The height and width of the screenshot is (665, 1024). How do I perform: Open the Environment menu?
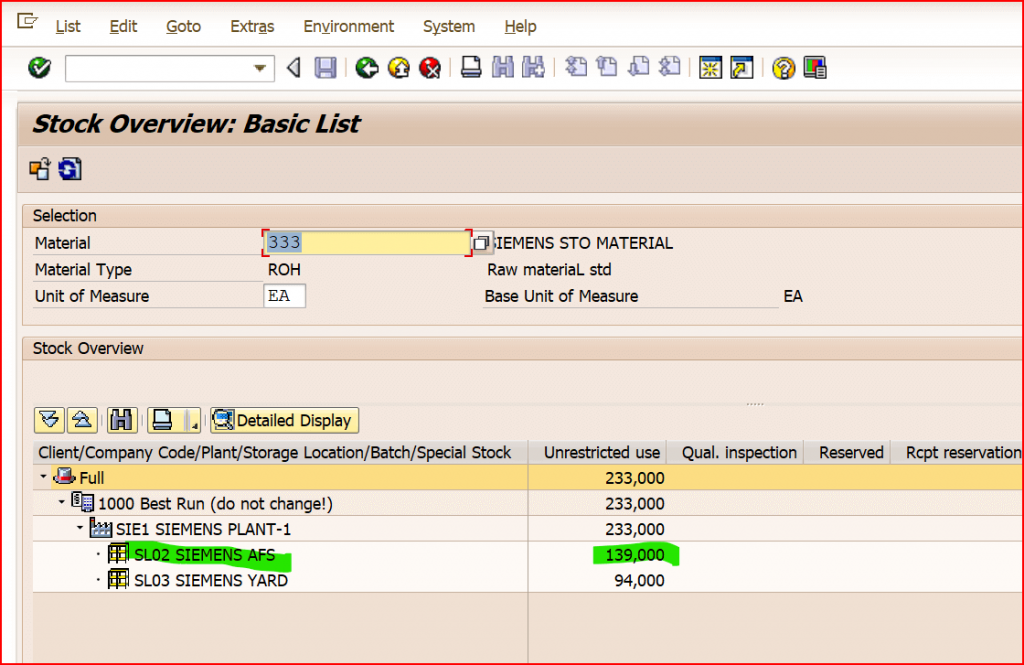tap(349, 26)
